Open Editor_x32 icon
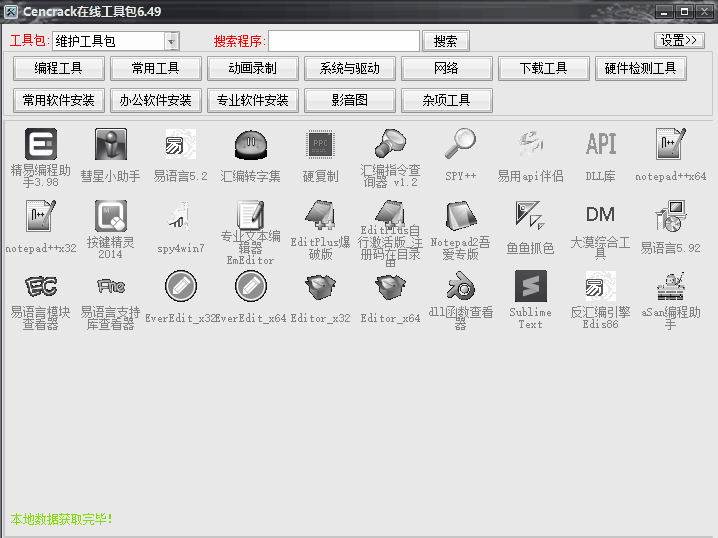This screenshot has width=718, height=538. tap(321, 287)
